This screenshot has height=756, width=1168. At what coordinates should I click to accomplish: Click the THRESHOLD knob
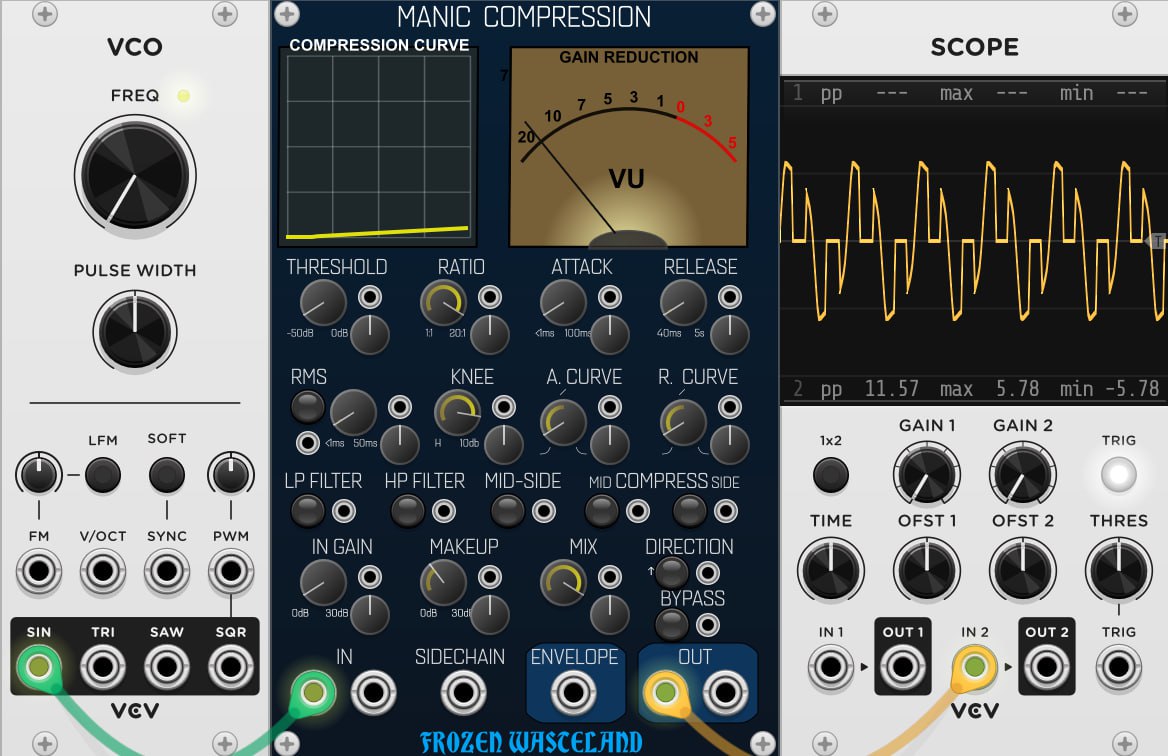(x=323, y=302)
